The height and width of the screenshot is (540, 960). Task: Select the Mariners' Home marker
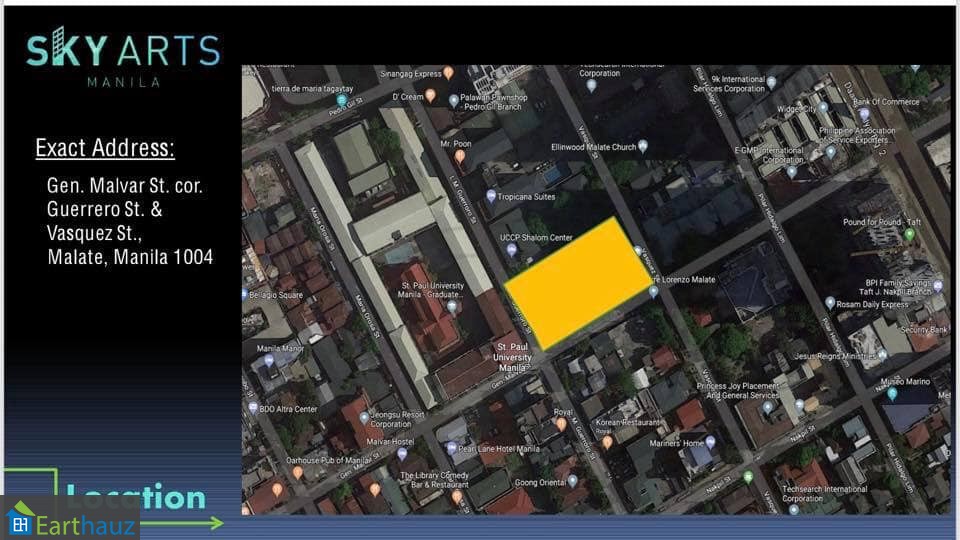[710, 442]
